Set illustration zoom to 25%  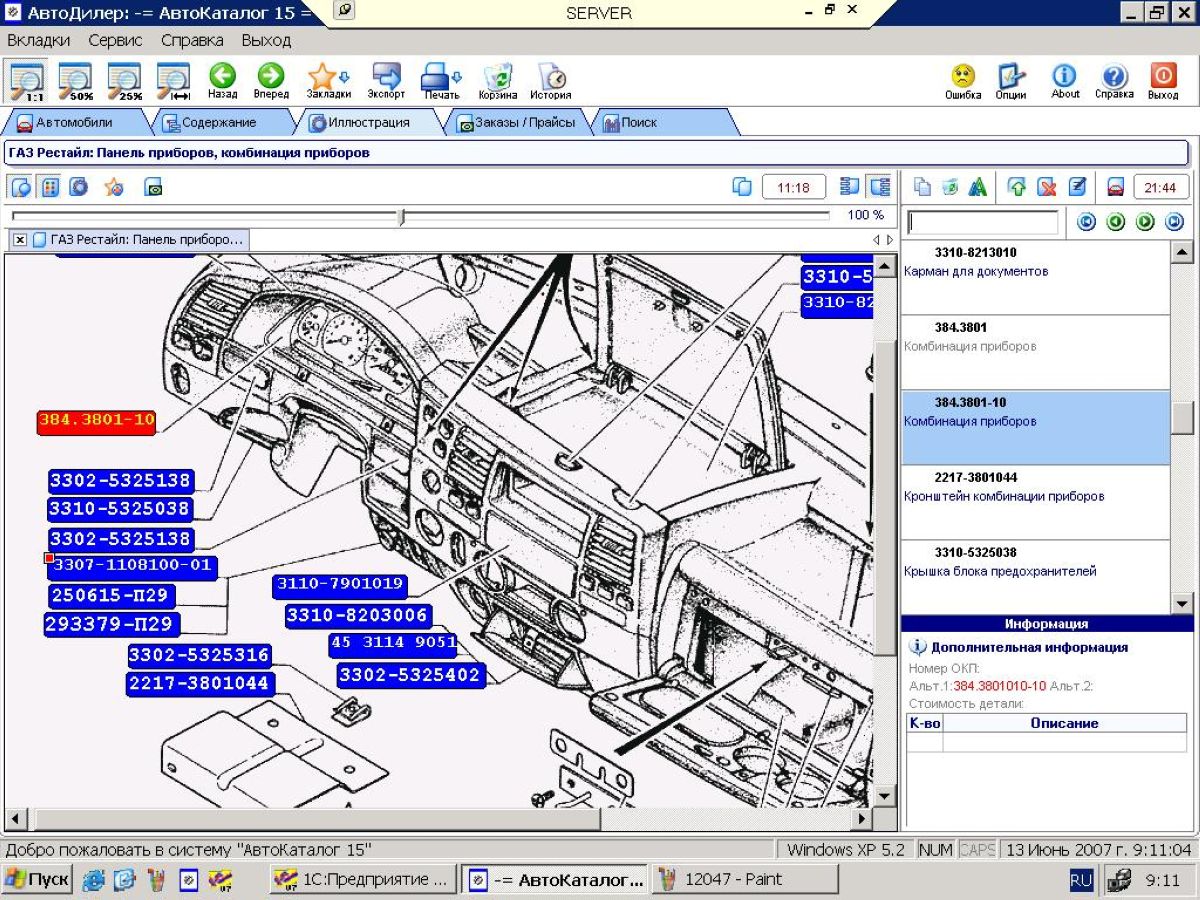[x=124, y=80]
